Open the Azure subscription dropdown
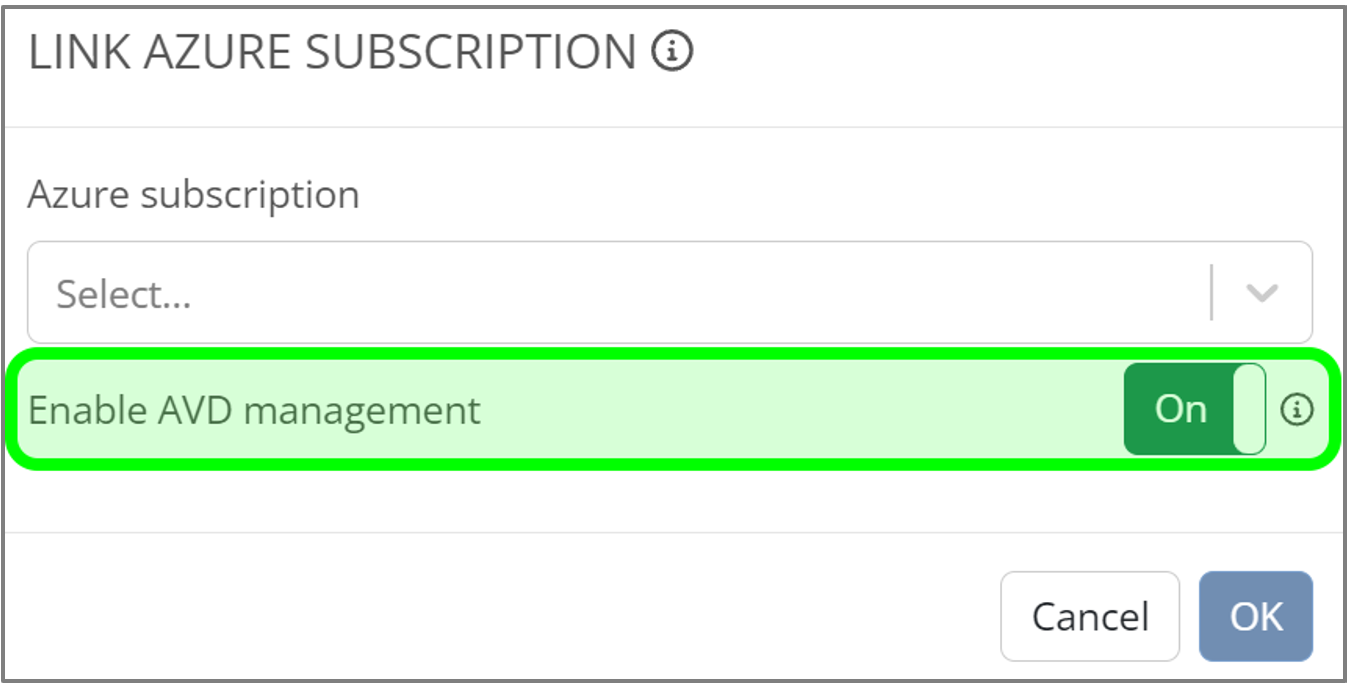 pyautogui.click(x=668, y=293)
